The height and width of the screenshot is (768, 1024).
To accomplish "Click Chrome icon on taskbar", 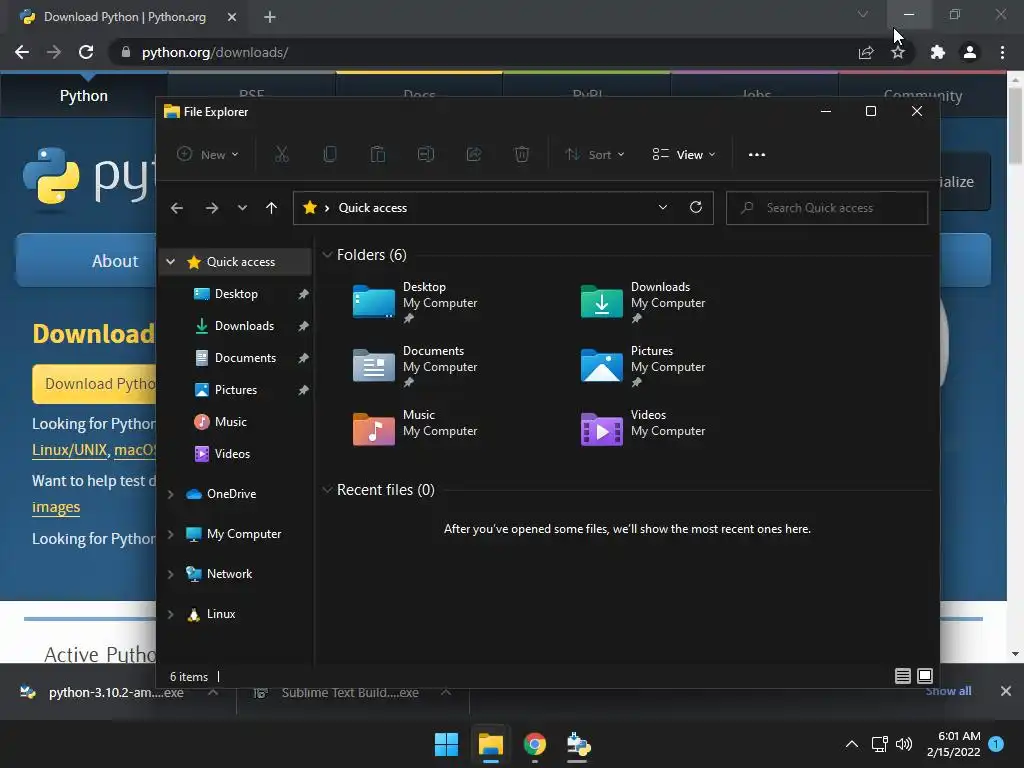I will point(535,744).
